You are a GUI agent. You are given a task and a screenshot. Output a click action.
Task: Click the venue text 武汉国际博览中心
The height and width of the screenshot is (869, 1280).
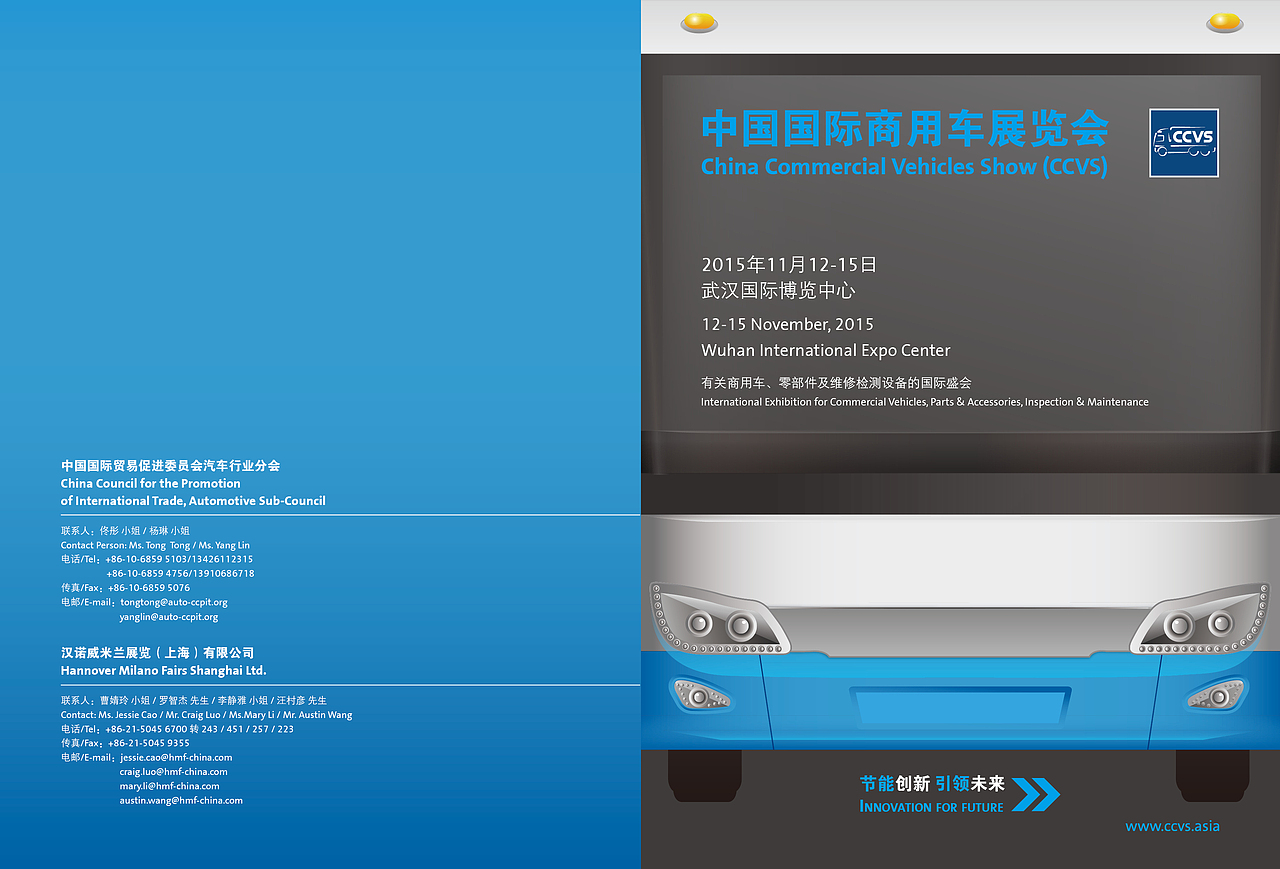(x=778, y=291)
